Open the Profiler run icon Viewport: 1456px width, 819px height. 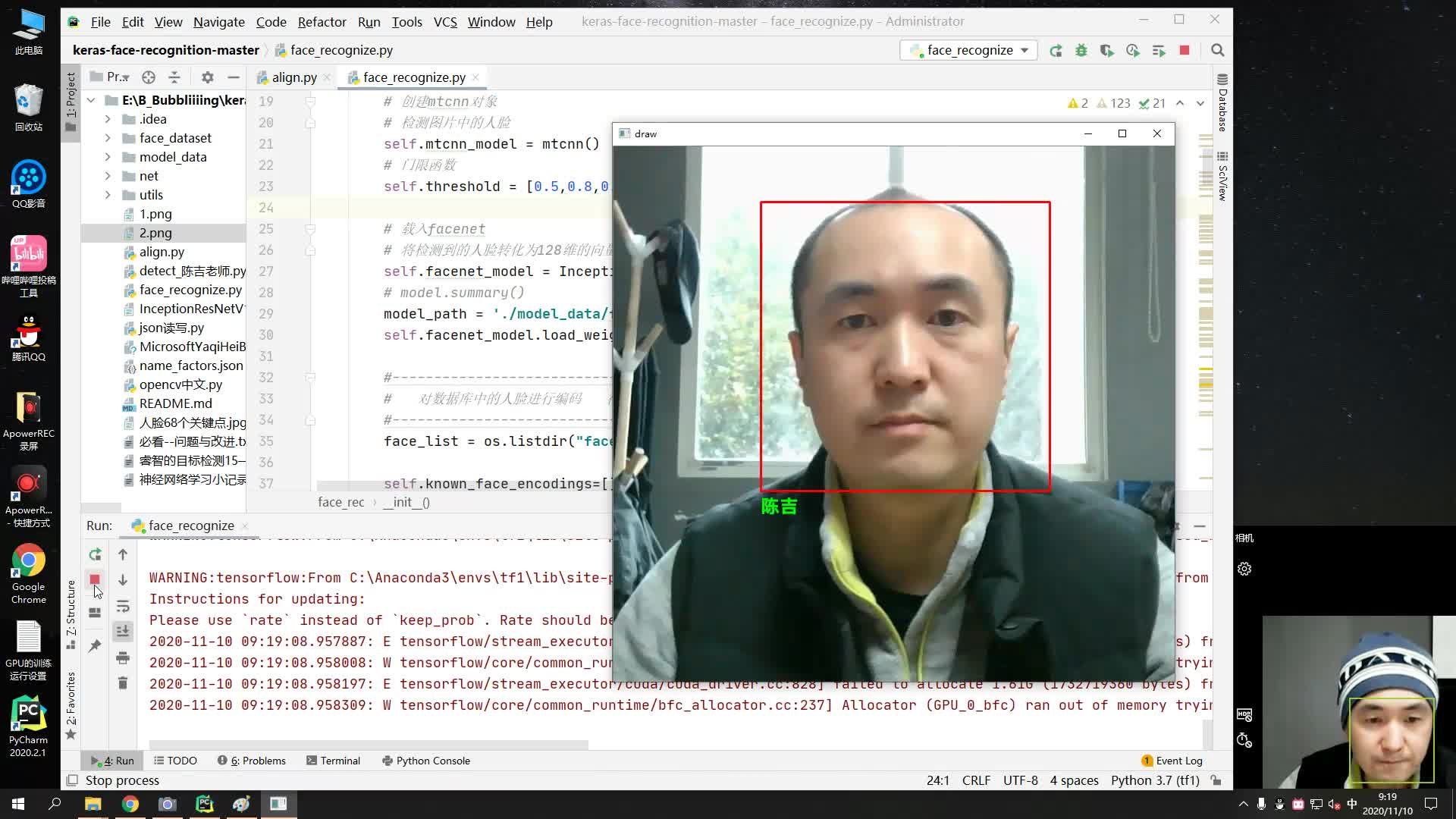coord(1133,50)
